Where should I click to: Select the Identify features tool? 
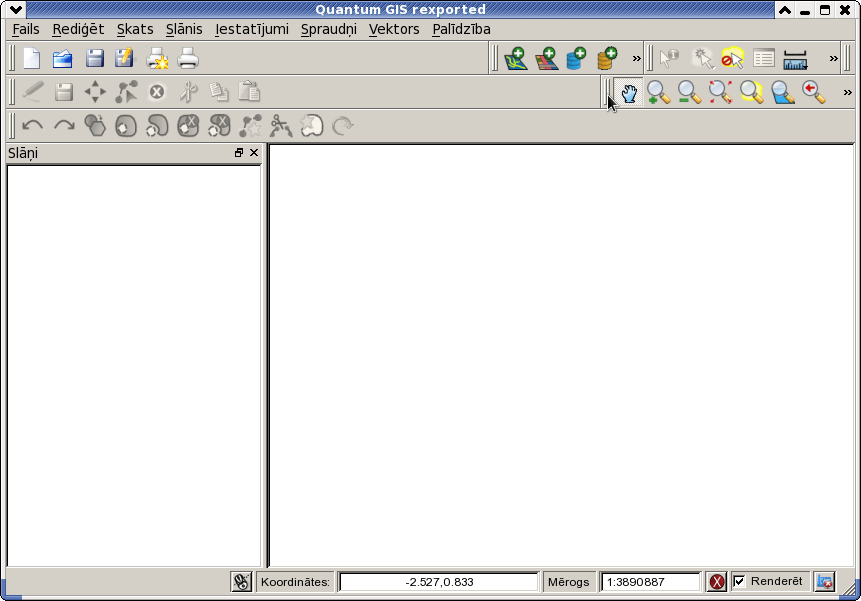[x=669, y=58]
